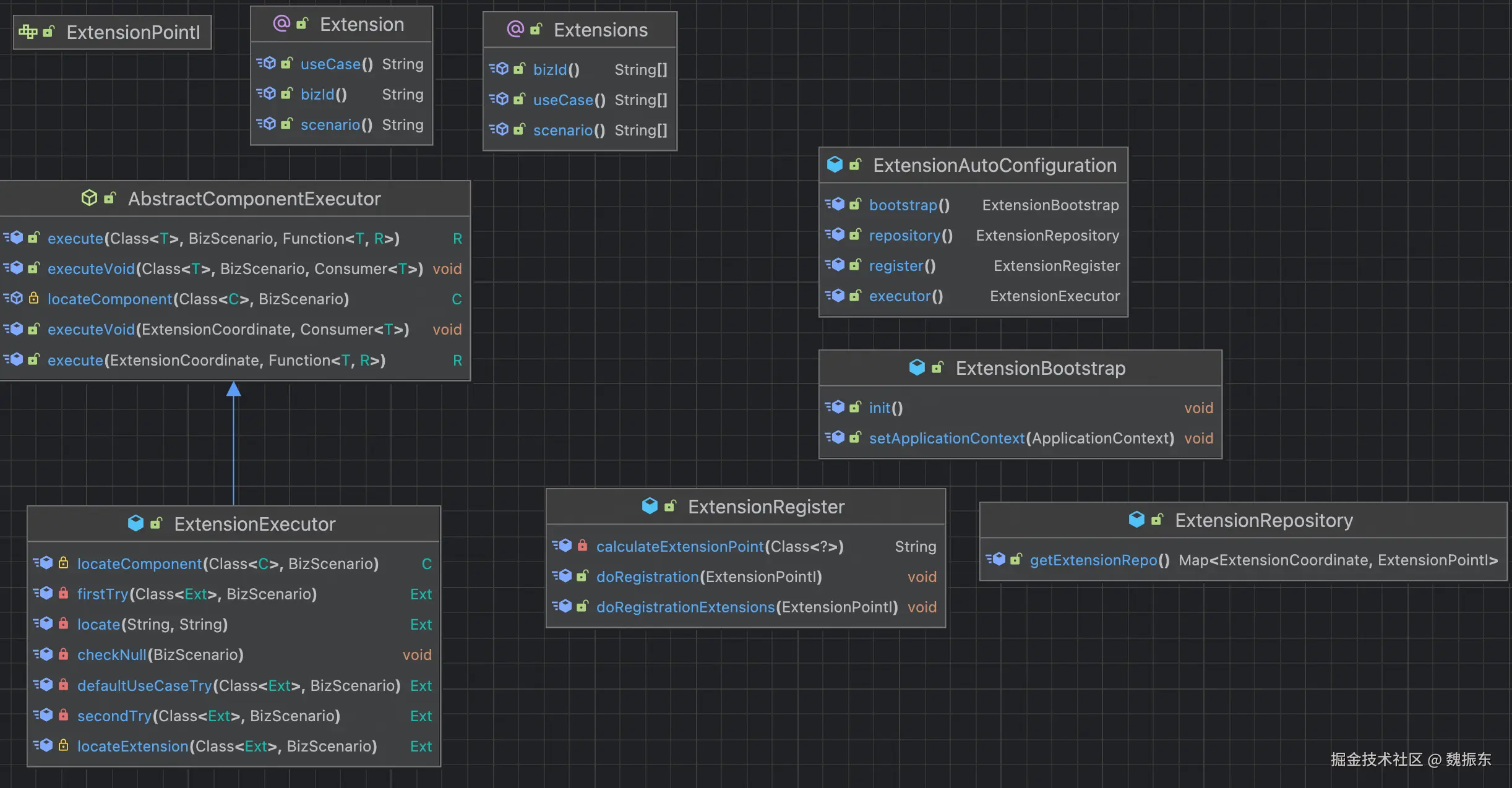Click the ExtensionRepository class icon
This screenshot has width=1512, height=788.
pyautogui.click(x=1136, y=520)
